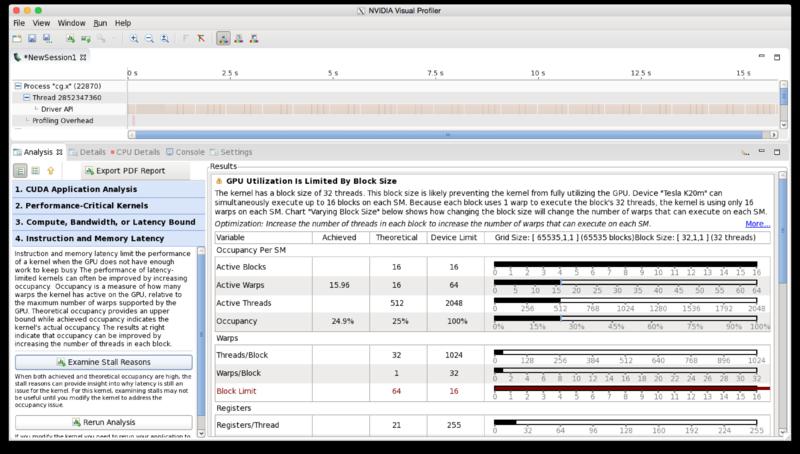This screenshot has width=800, height=454.
Task: Click the timeline horizontal scrollbar left arrow
Action: (132, 135)
